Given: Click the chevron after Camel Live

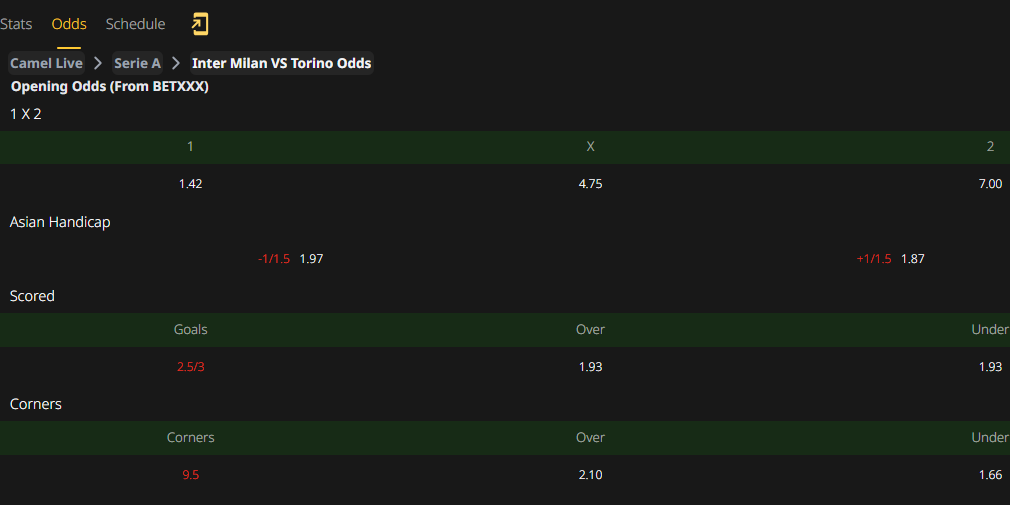Looking at the screenshot, I should (98, 63).
